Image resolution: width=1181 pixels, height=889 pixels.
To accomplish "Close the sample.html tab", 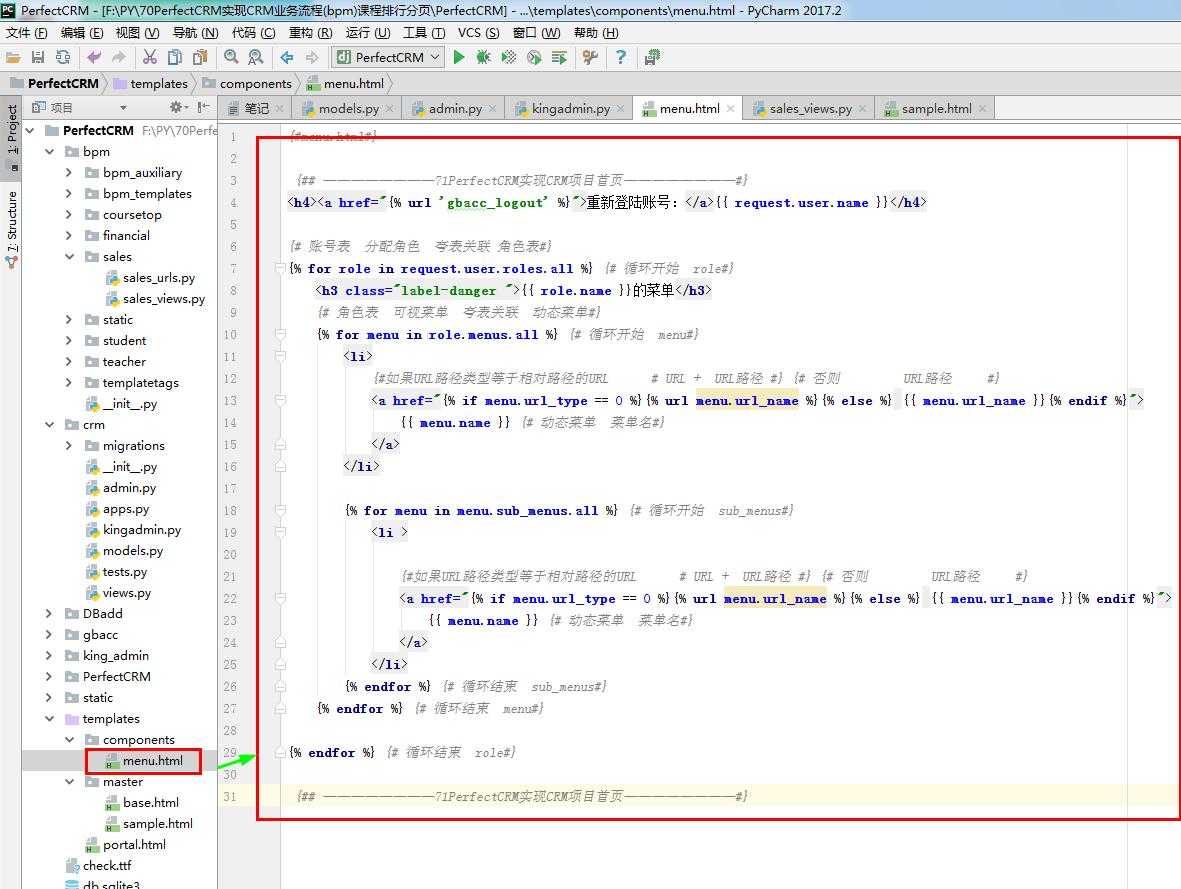I will point(982,108).
